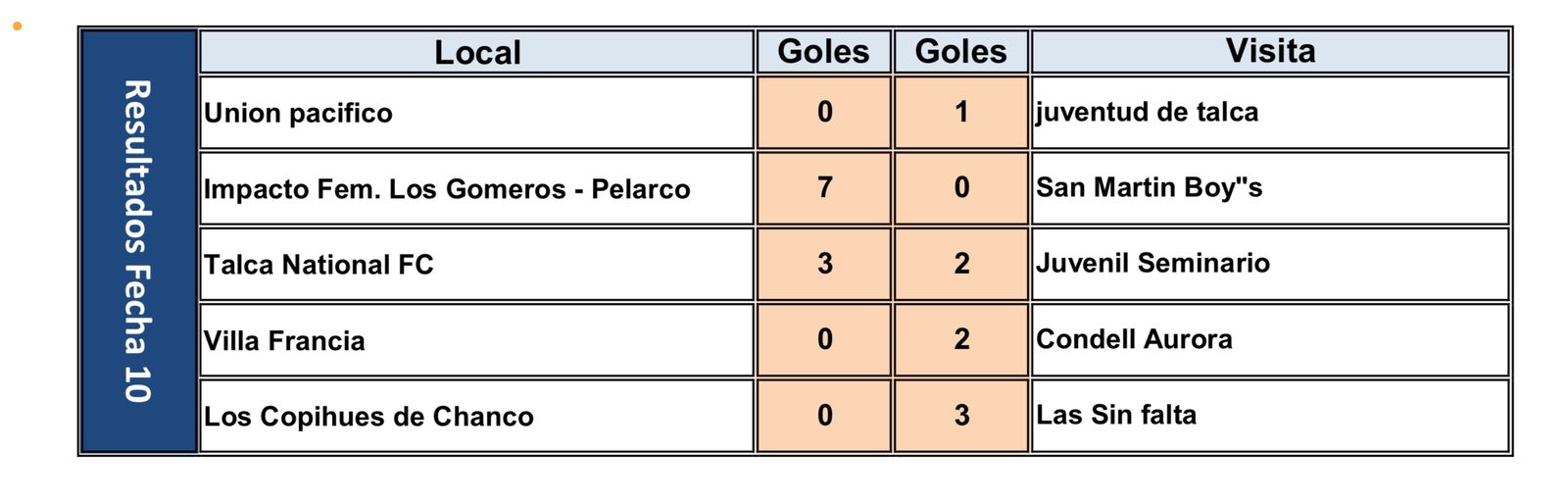Select the Union pacifico cell

pyautogui.click(x=477, y=113)
